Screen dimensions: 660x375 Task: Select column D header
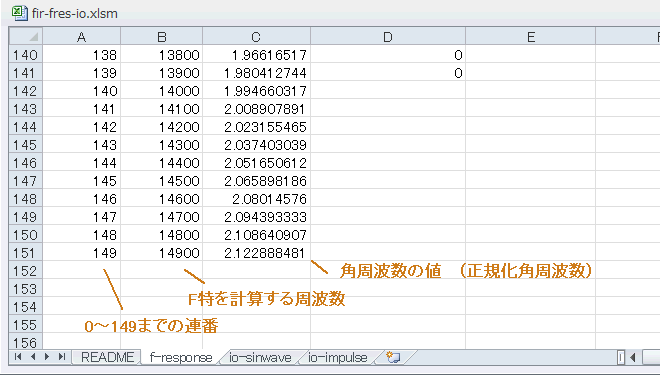tap(388, 37)
